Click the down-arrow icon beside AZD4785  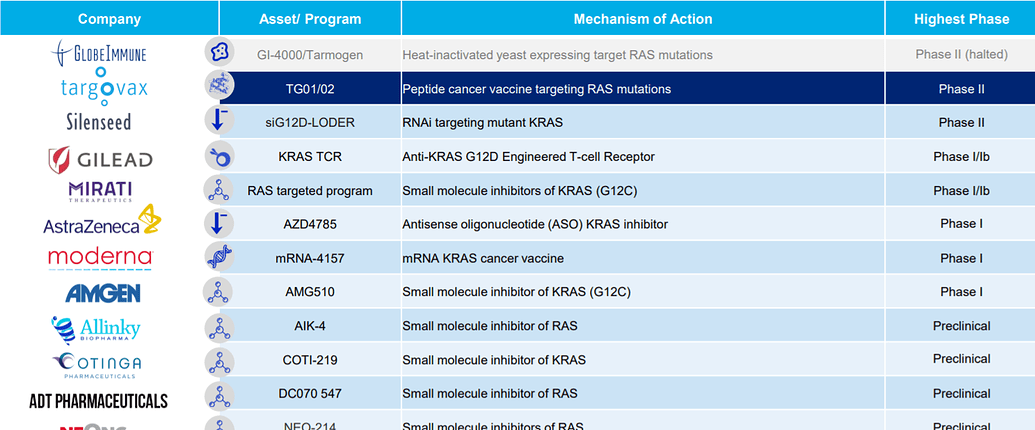218,223
